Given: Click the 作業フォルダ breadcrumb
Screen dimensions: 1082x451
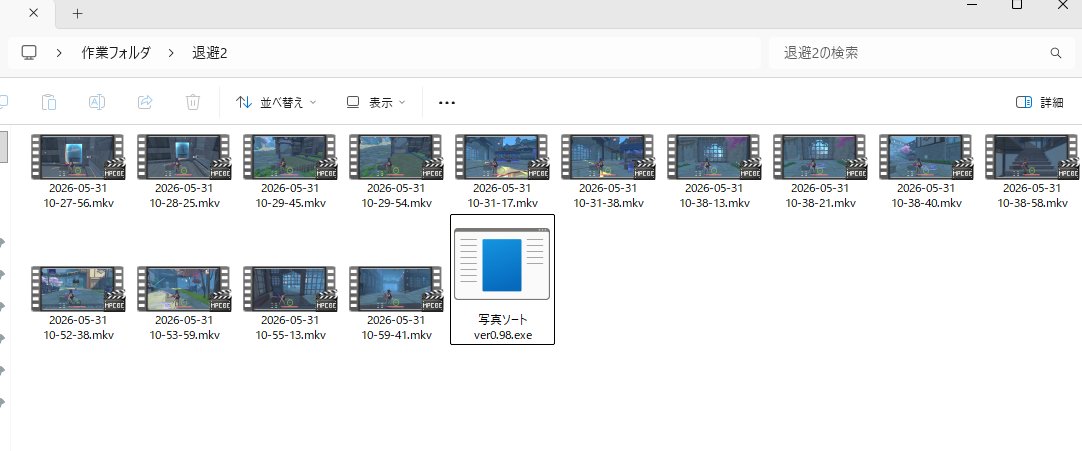Looking at the screenshot, I should 116,52.
